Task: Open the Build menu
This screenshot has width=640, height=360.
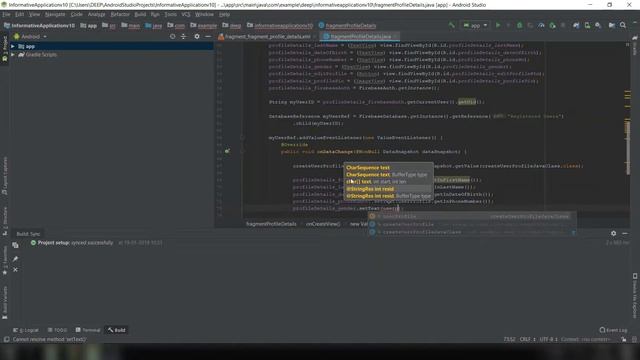Action: [x=140, y=14]
